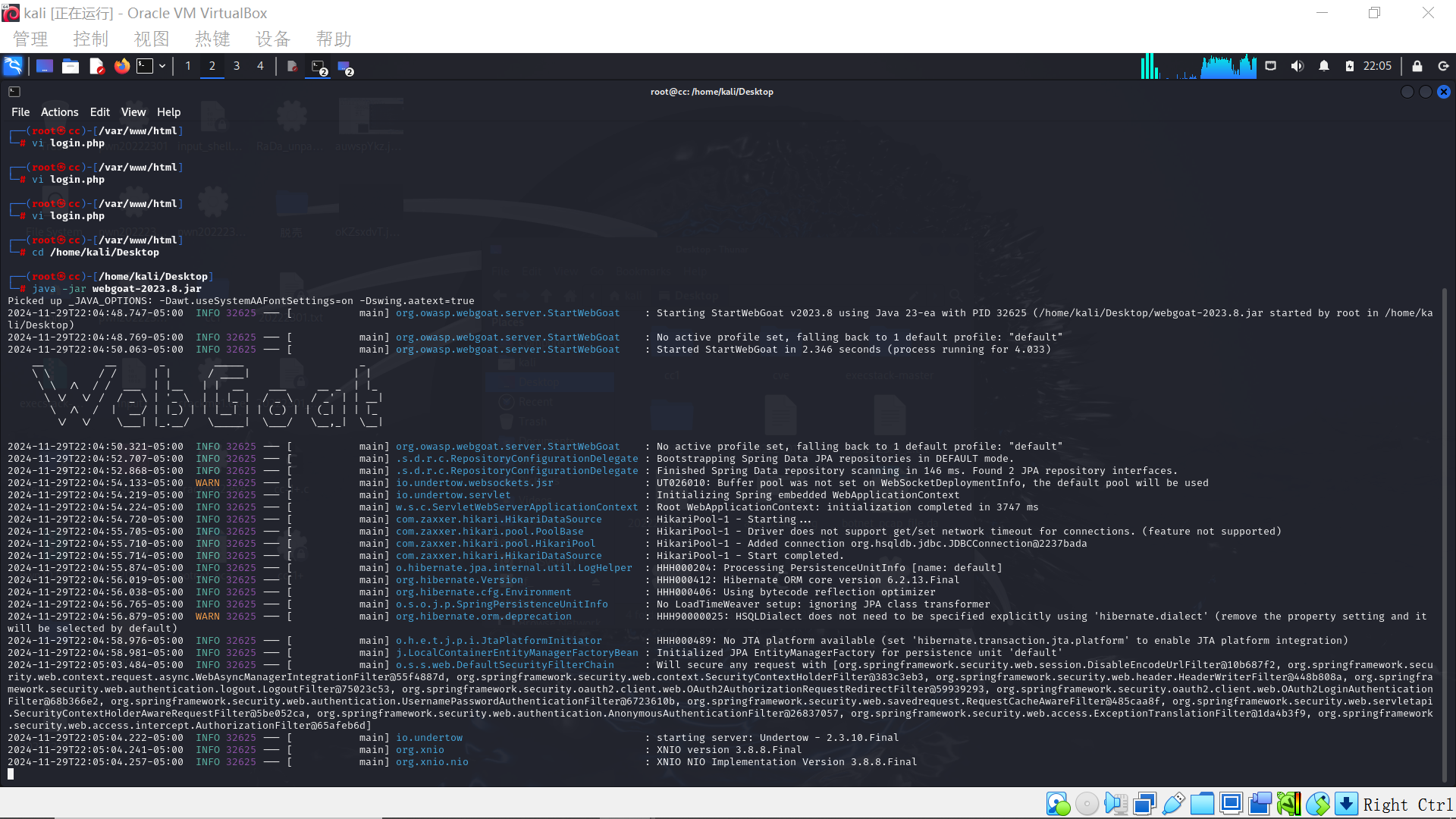Lock the screen with padlock icon
The image size is (1456, 819).
(x=1417, y=66)
